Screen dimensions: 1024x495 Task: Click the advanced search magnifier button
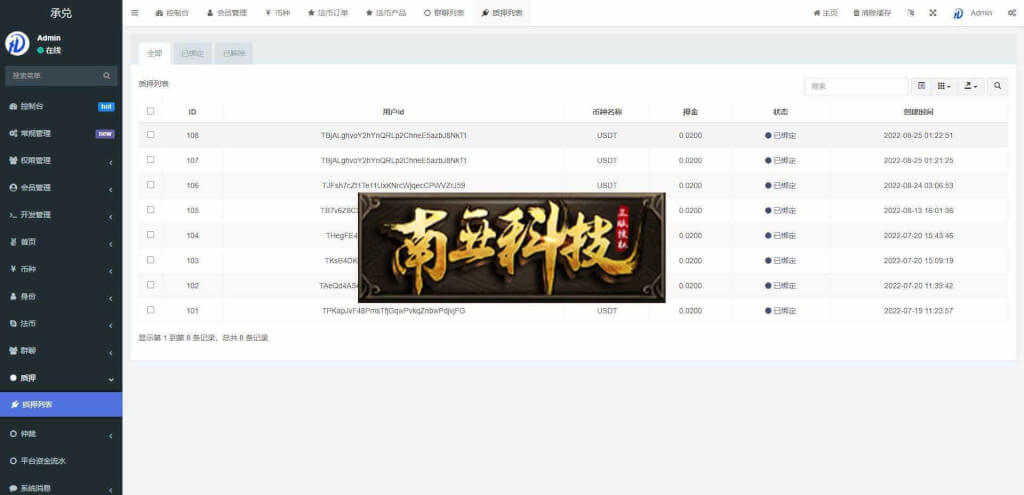tap(997, 86)
